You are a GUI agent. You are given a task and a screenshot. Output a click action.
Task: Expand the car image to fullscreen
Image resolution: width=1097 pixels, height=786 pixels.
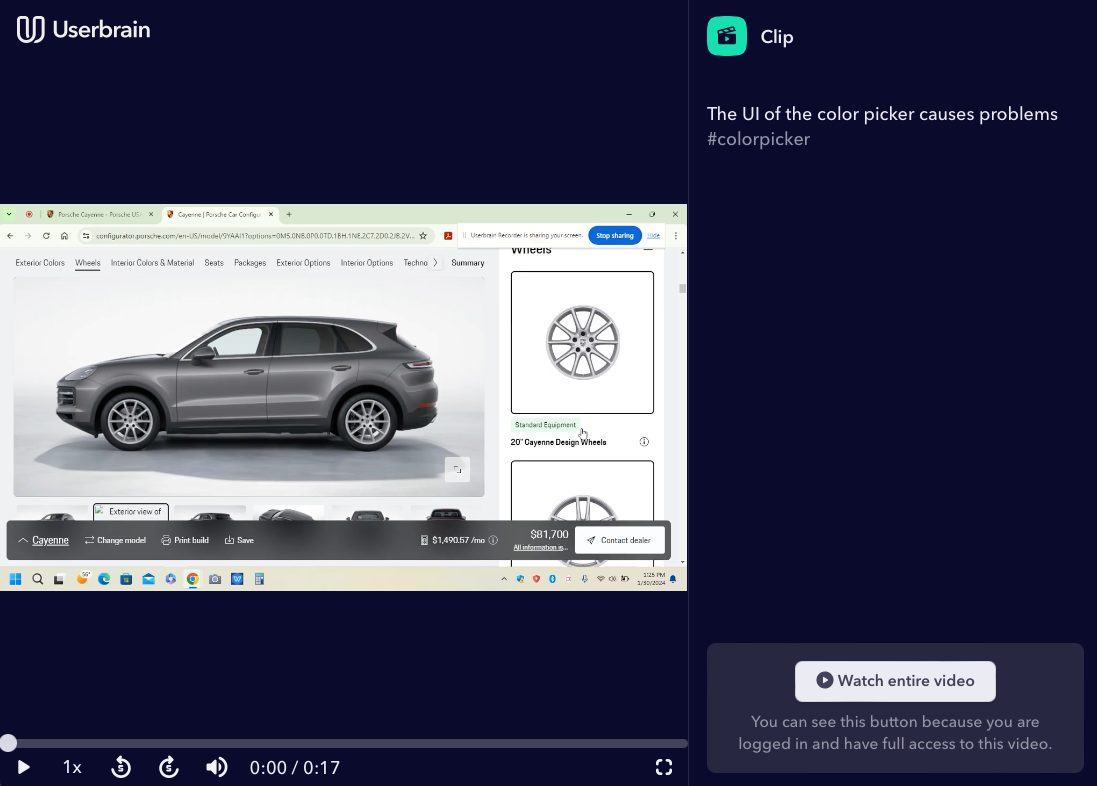458,470
